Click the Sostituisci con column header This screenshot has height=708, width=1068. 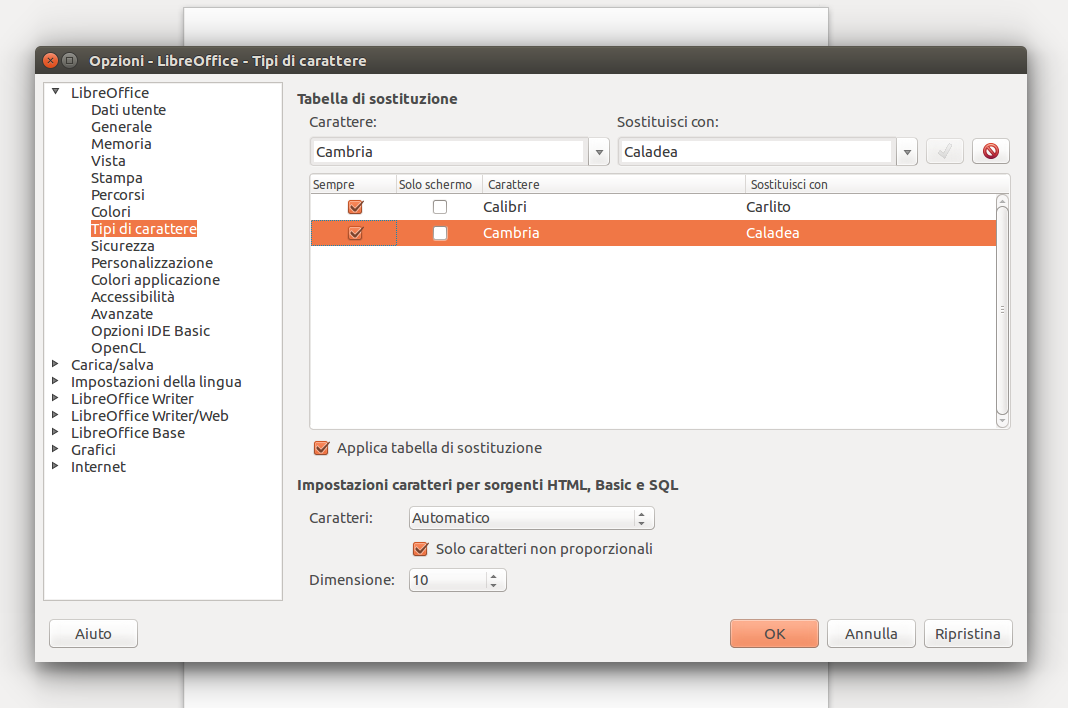point(877,185)
